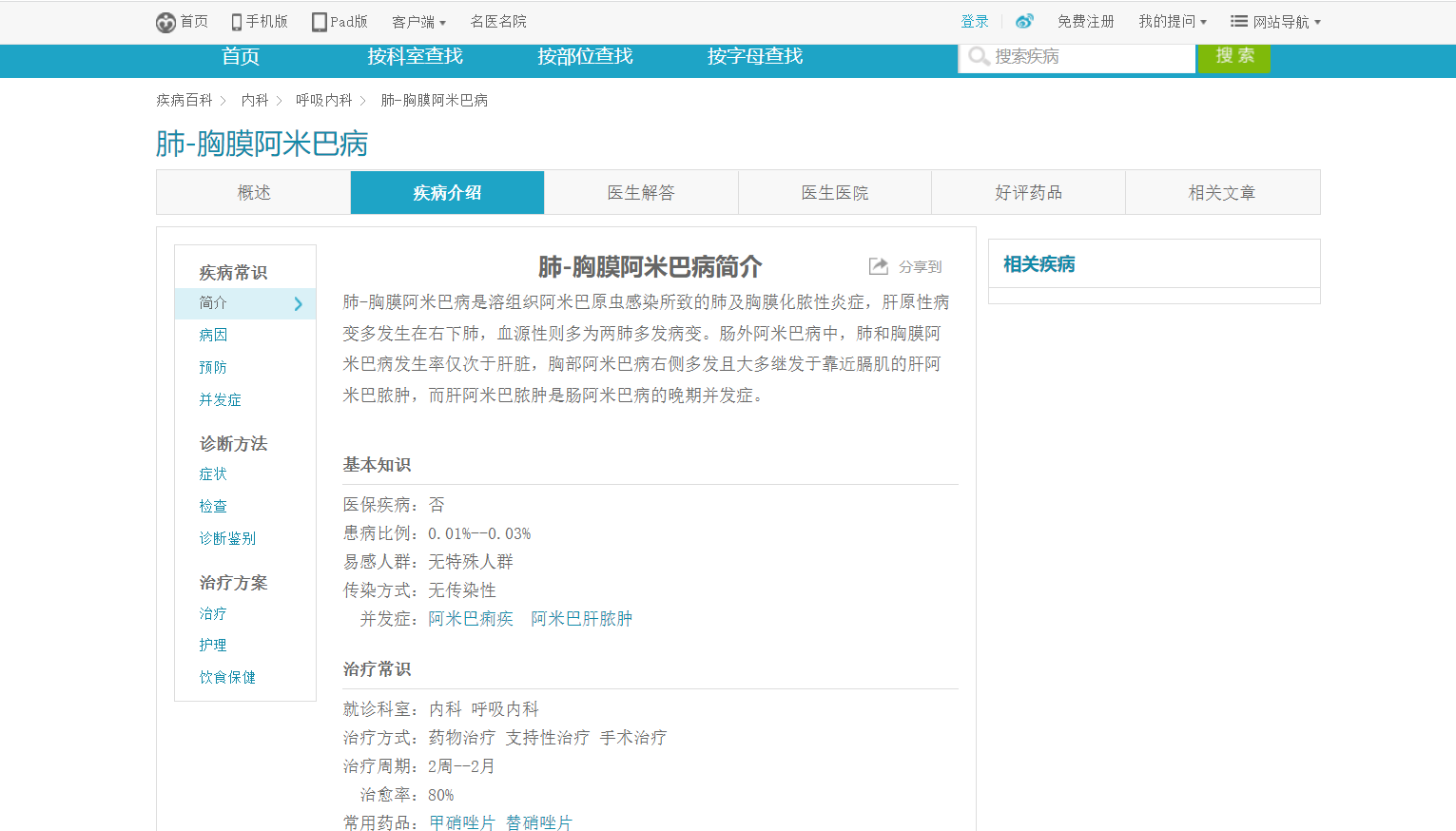Screen dimensions: 1456x831
Task: Select 按部位查找 in the navigation bar
Action: [585, 57]
